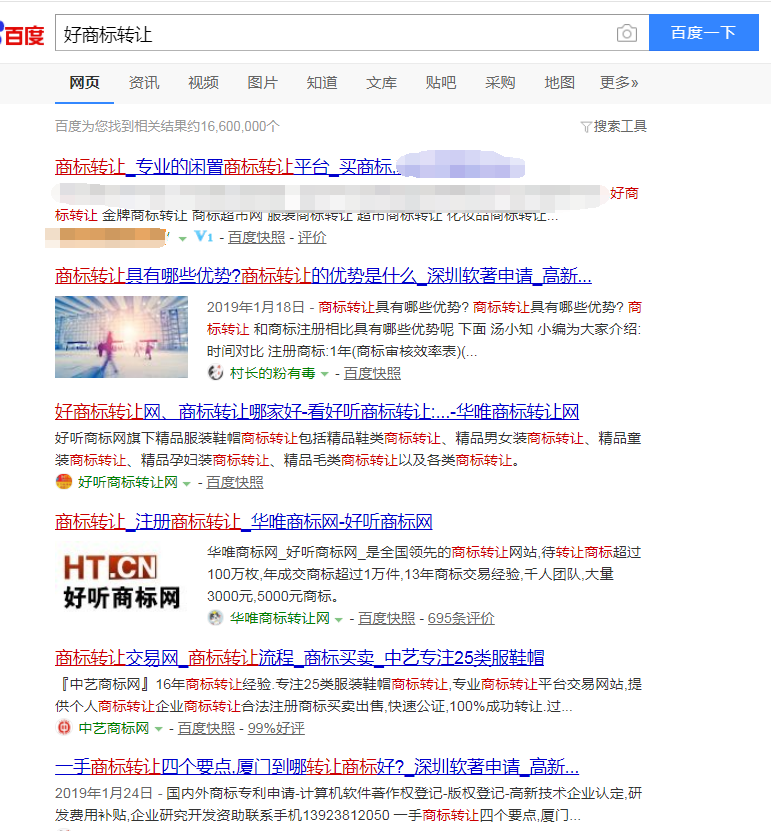Click the Baidu logo

point(22,34)
